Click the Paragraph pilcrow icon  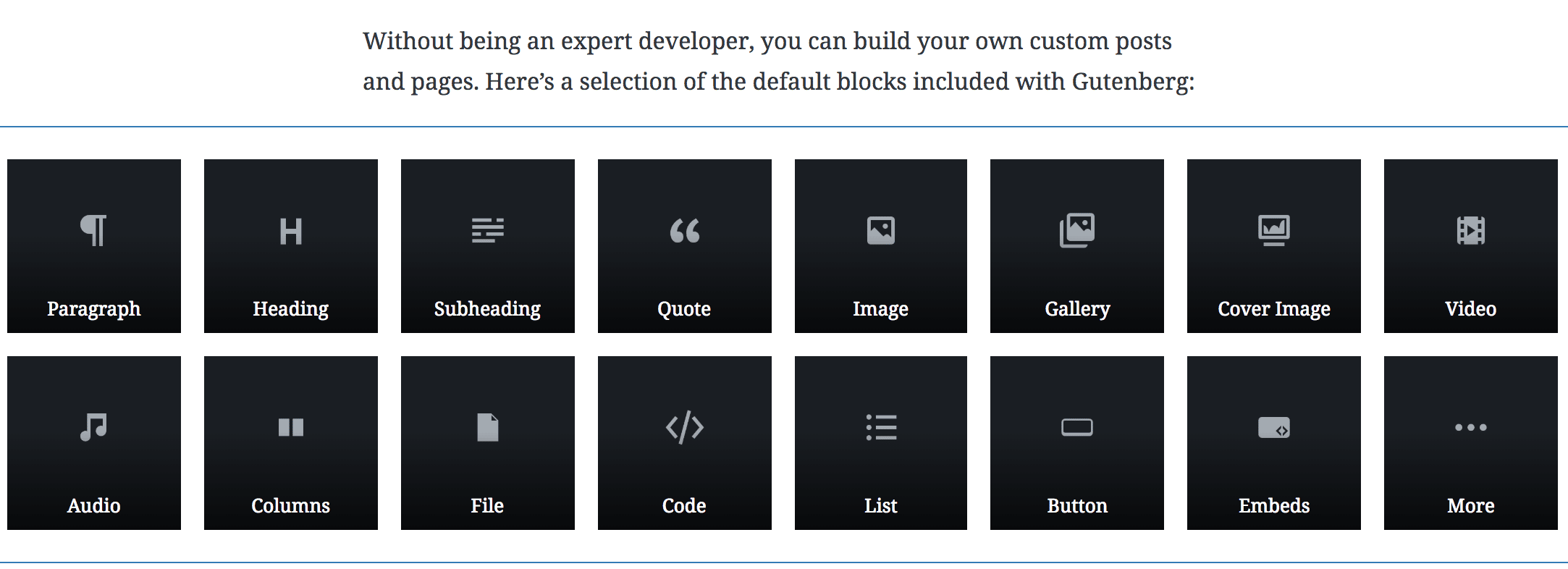[94, 231]
